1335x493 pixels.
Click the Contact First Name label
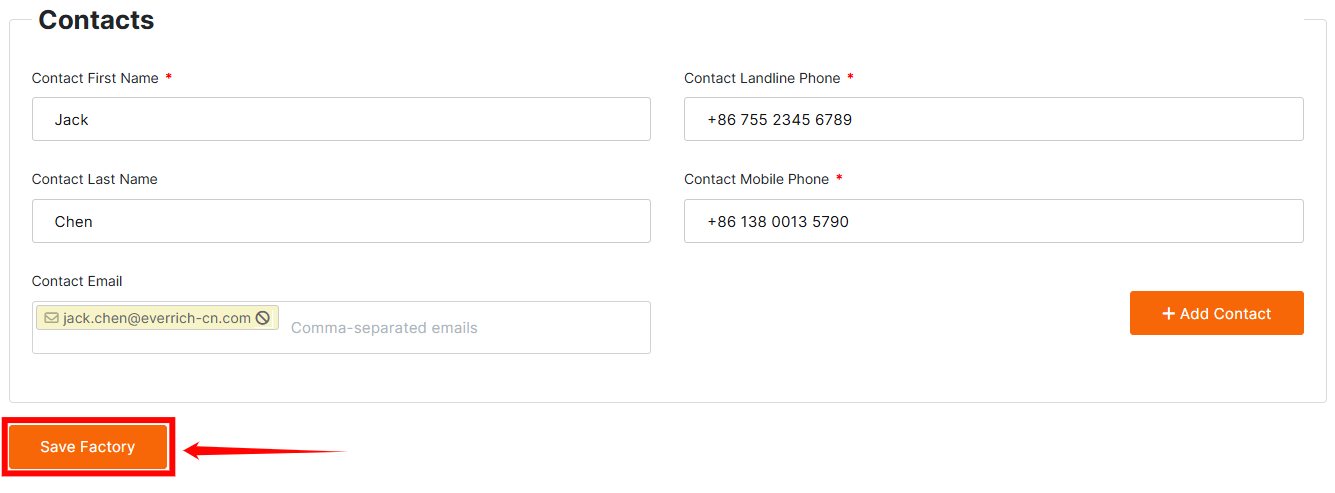coord(95,78)
